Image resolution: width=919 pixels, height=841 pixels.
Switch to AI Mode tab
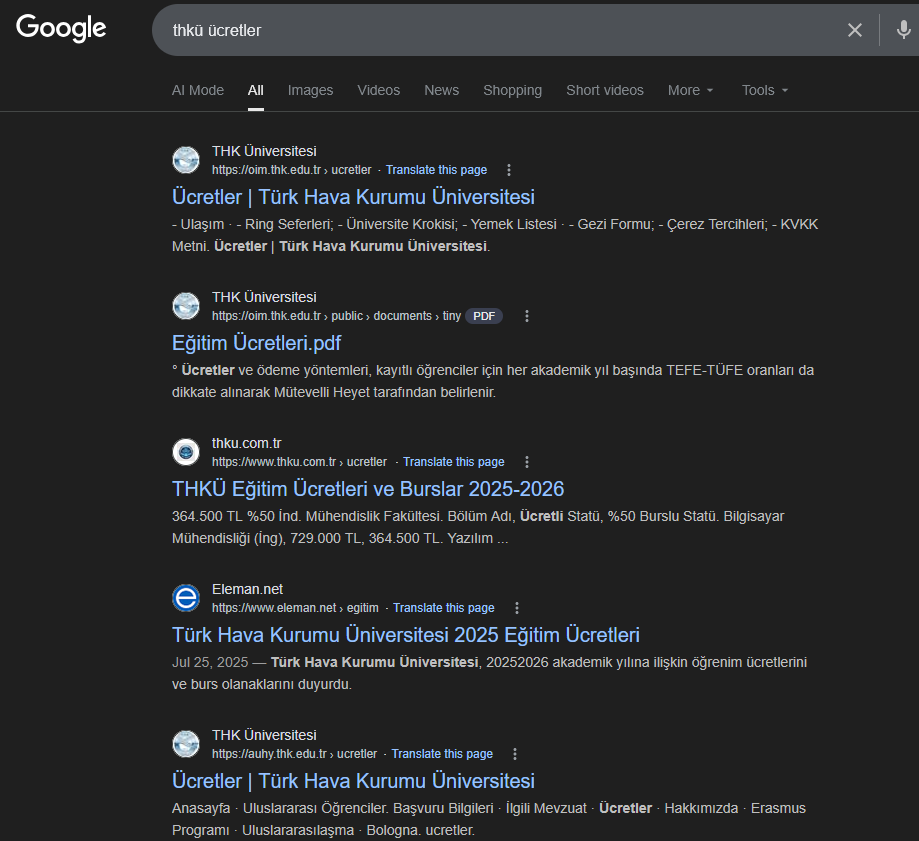coord(198,90)
